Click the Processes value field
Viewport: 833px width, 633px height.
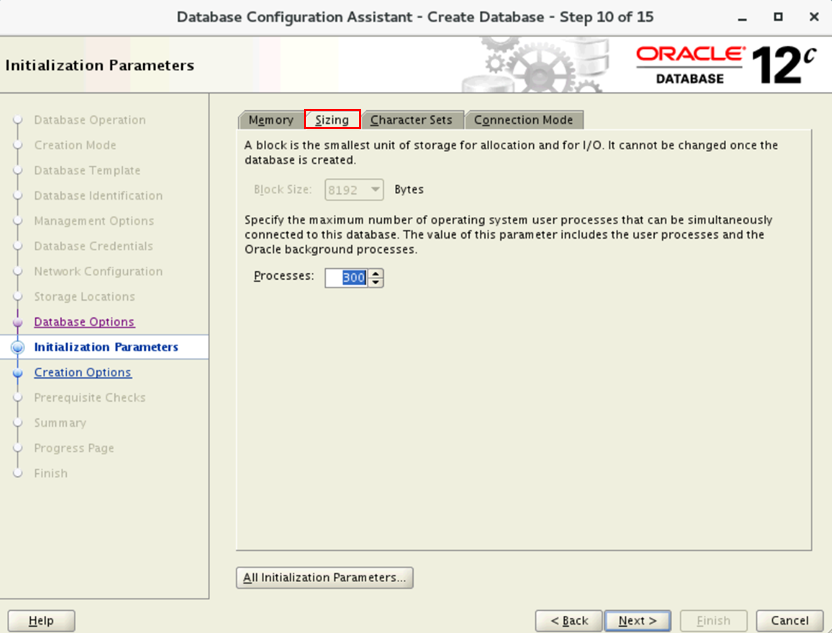(x=346, y=278)
